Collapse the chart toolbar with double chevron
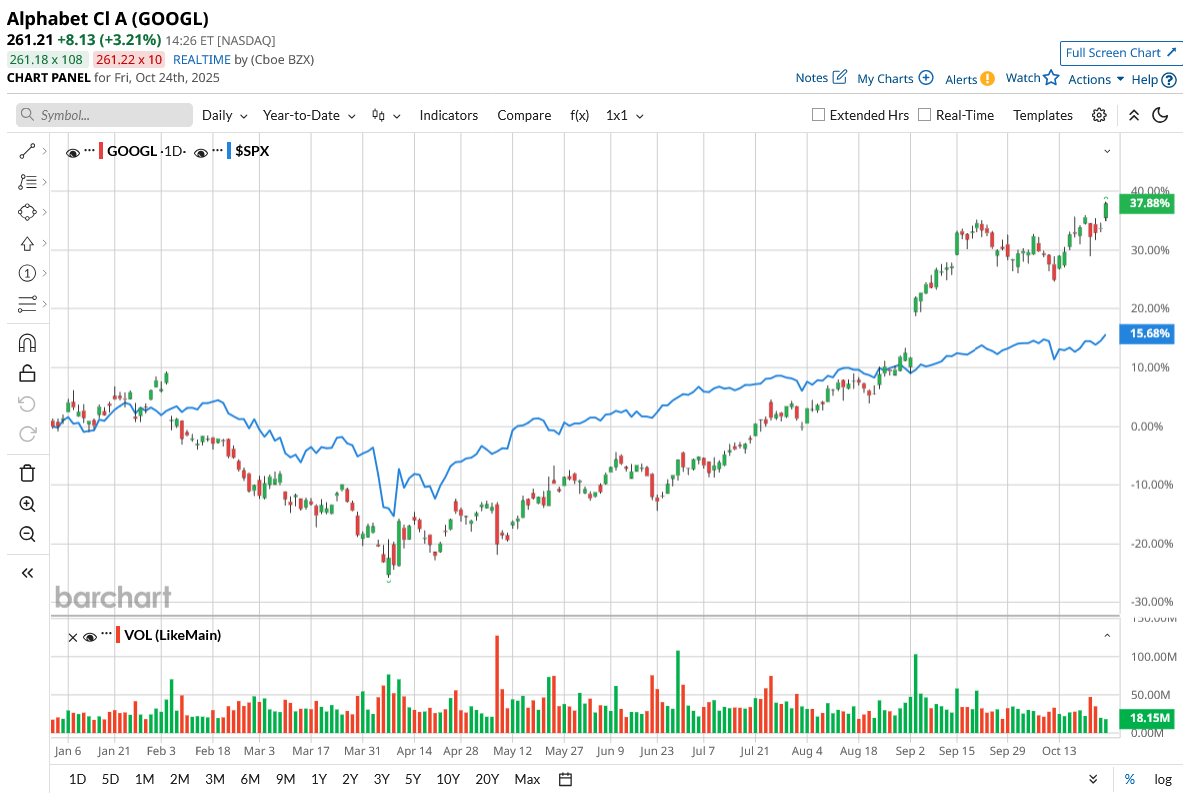Viewport: 1183px width, 793px height. click(x=1133, y=115)
